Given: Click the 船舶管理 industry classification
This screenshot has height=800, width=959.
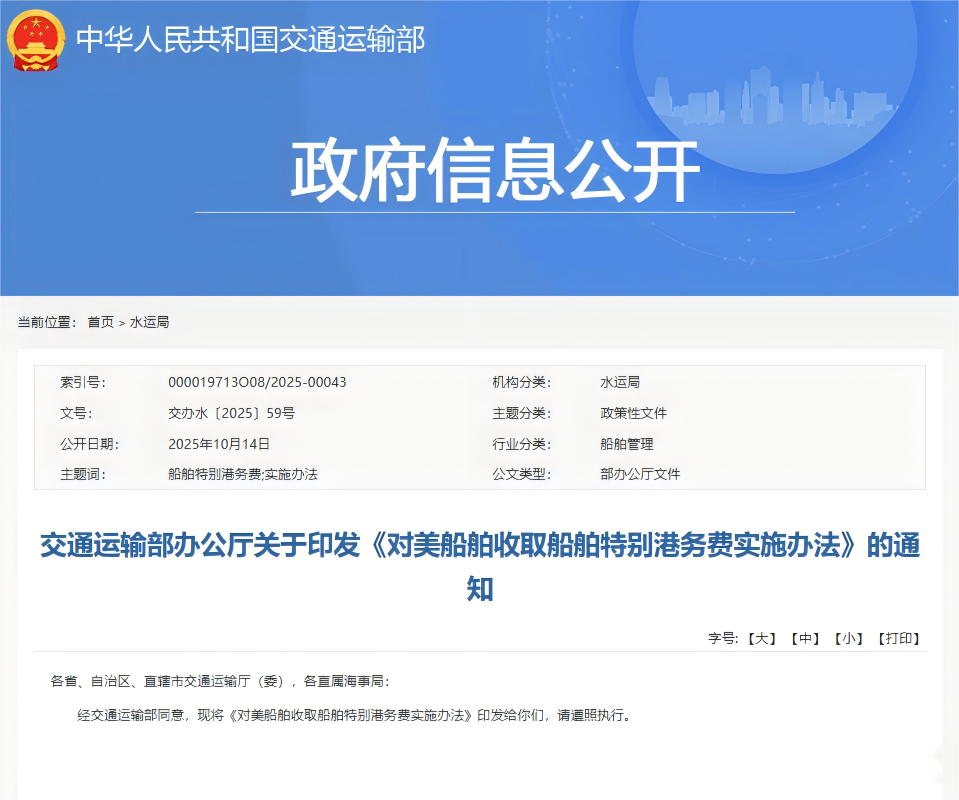Looking at the screenshot, I should tap(626, 443).
